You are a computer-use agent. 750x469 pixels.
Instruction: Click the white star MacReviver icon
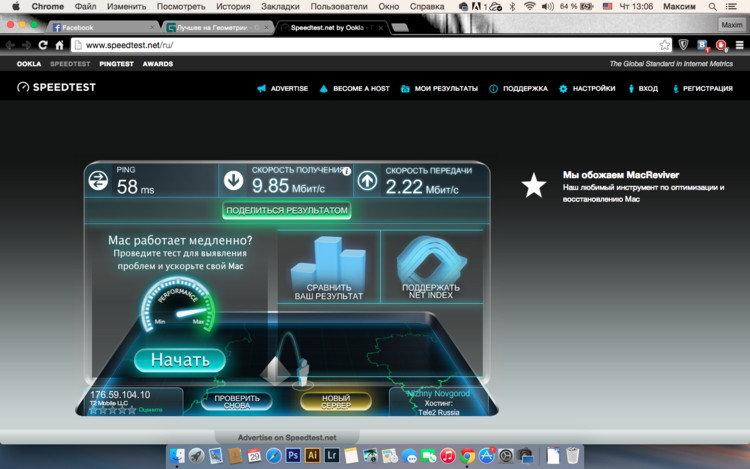coord(534,185)
